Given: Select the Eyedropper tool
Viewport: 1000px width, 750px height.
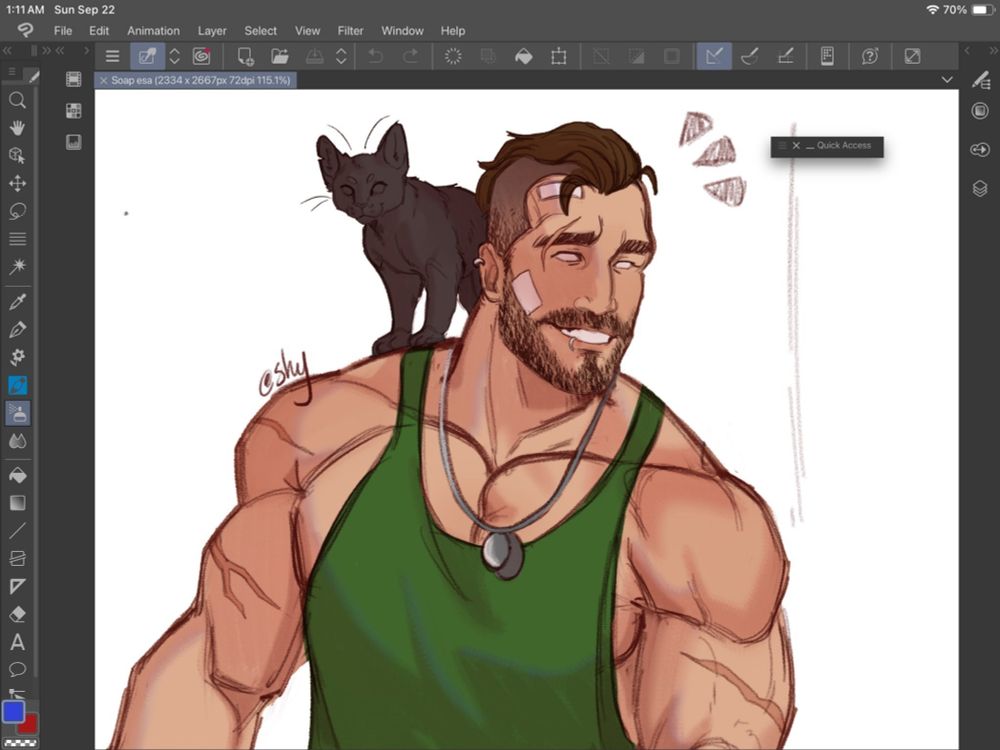Looking at the screenshot, I should [17, 302].
